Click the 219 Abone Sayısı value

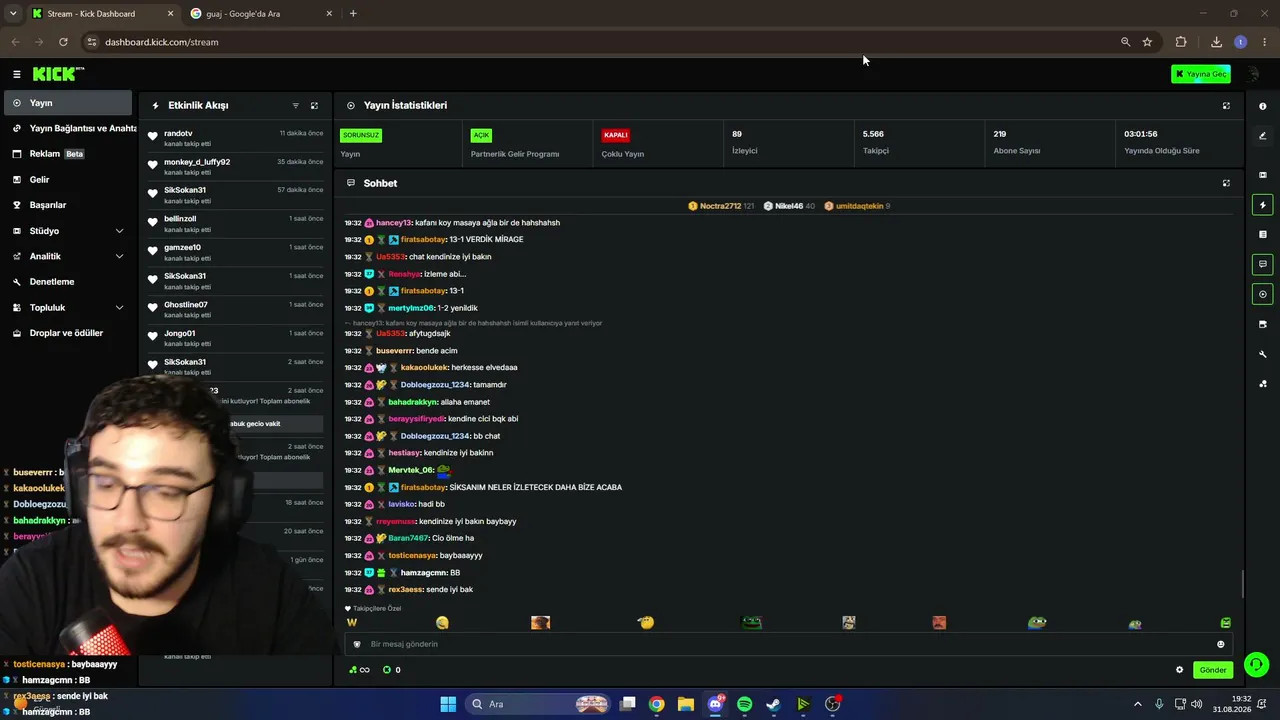point(1000,134)
